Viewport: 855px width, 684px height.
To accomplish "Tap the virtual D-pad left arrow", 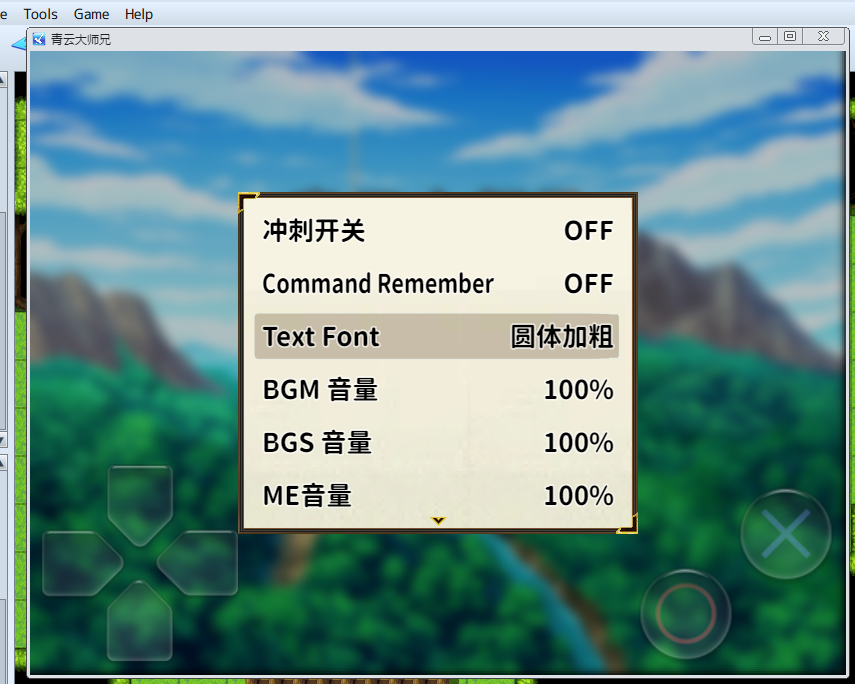I will pyautogui.click(x=82, y=563).
